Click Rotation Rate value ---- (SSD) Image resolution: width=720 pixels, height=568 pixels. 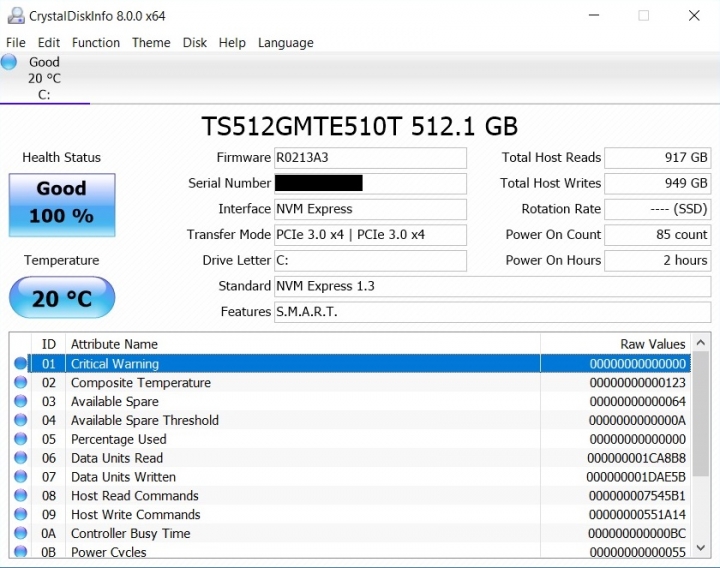coord(658,209)
